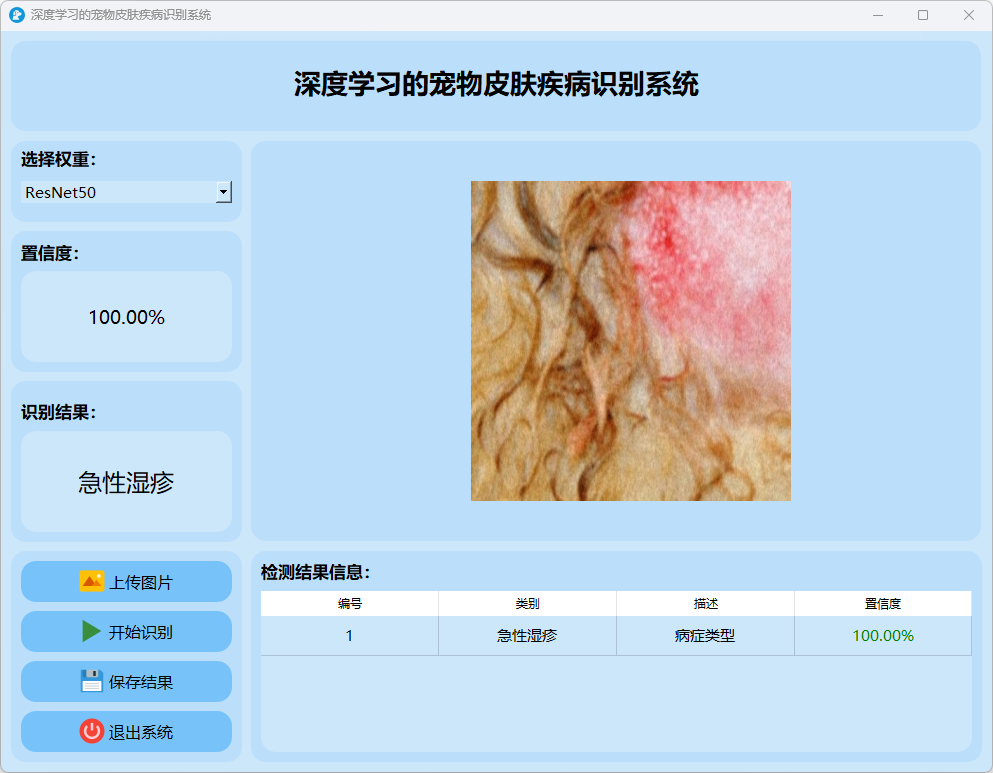Maximize the window
The image size is (993, 773).
(x=923, y=15)
